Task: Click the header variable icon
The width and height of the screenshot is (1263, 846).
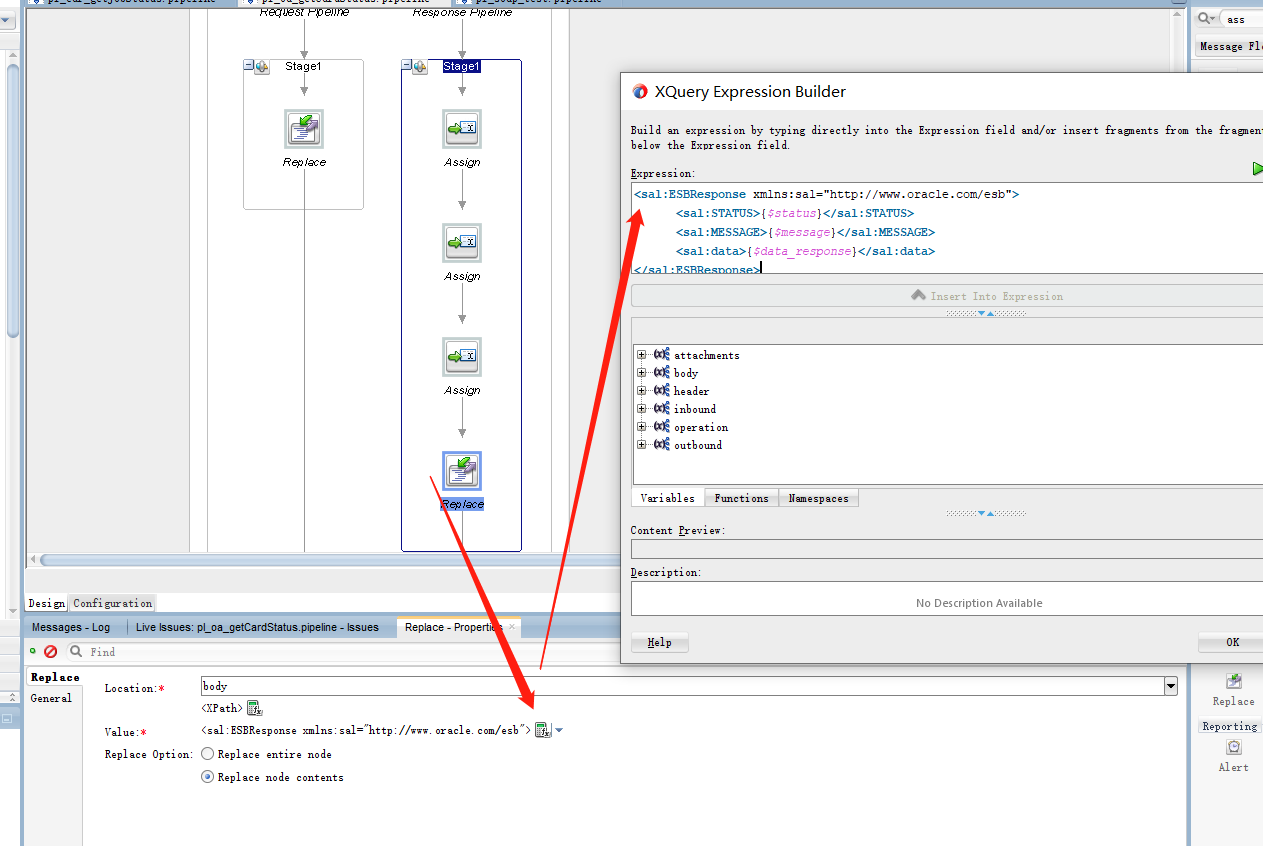Action: tap(661, 391)
